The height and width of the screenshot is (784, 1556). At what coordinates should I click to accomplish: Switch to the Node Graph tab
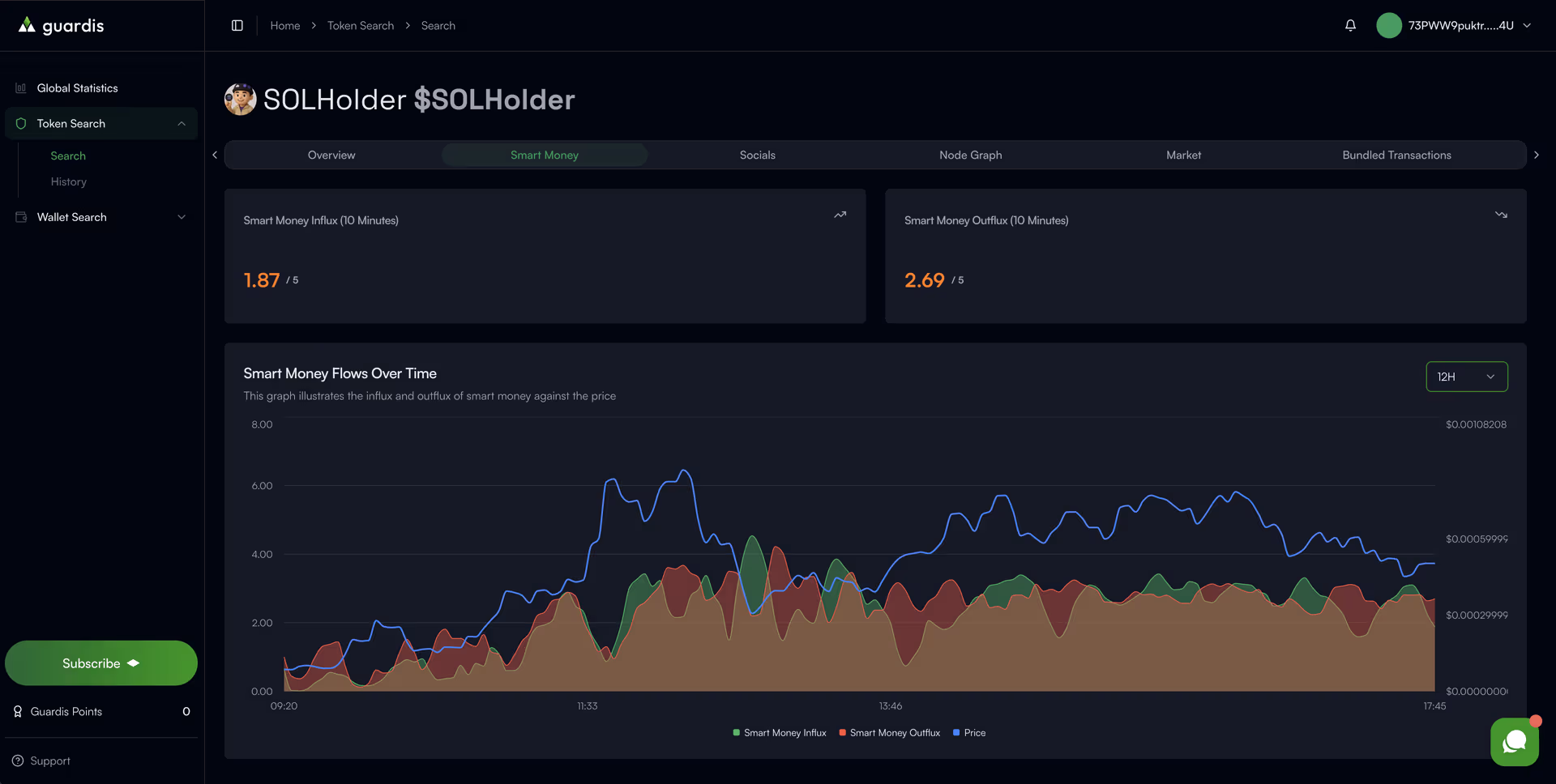[x=970, y=156]
